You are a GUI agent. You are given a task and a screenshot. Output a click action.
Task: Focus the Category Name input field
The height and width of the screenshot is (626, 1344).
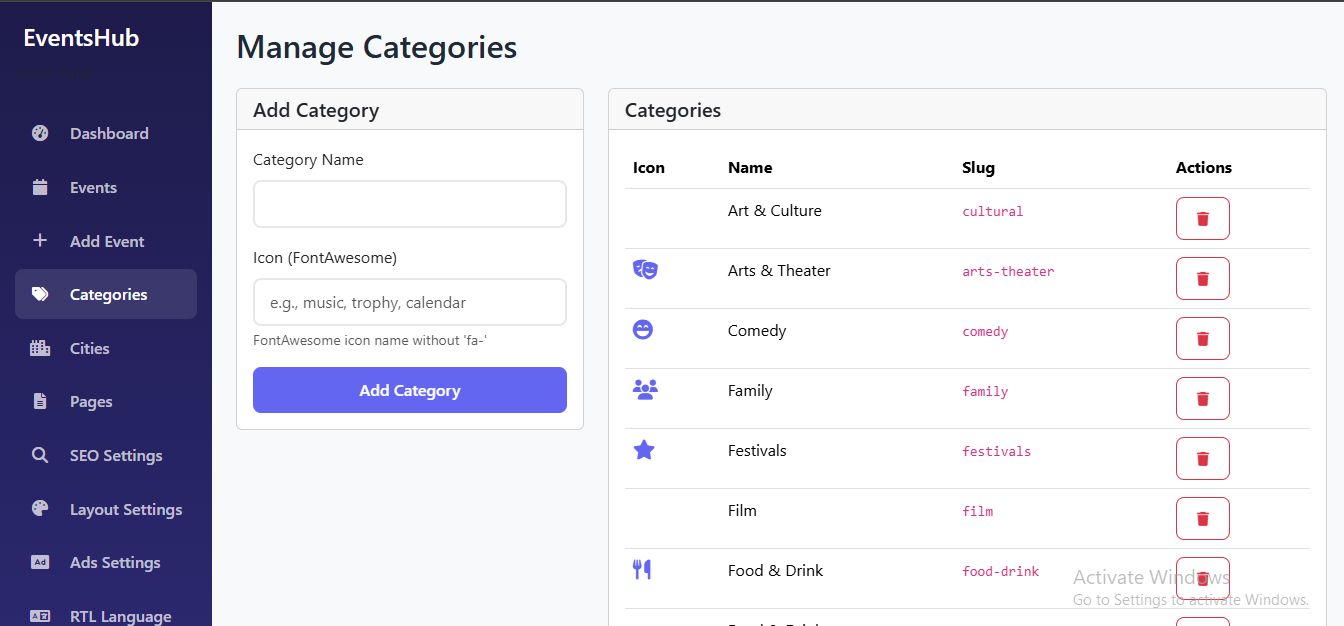click(x=409, y=204)
